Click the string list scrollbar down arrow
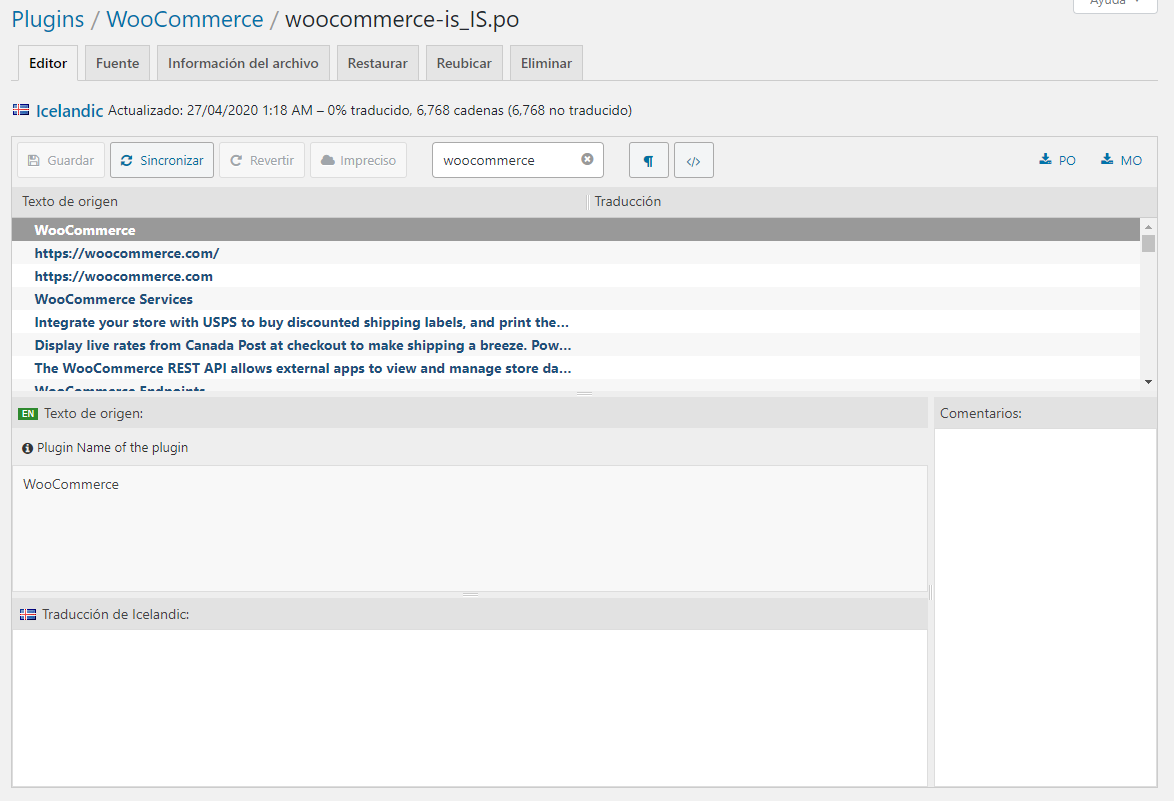 pyautogui.click(x=1149, y=383)
